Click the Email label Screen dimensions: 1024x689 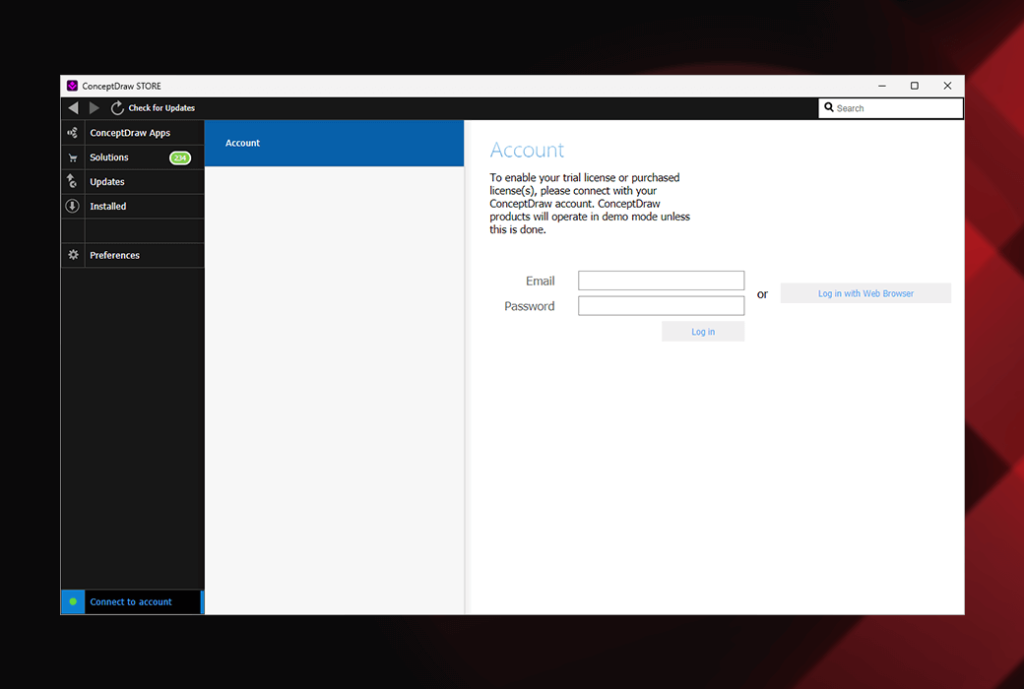(540, 281)
